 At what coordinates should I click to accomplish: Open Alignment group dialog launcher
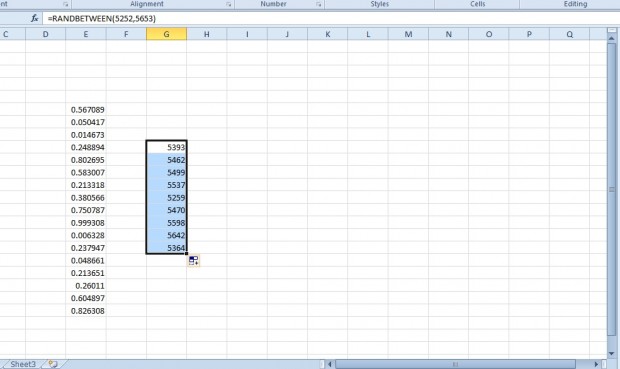click(229, 4)
